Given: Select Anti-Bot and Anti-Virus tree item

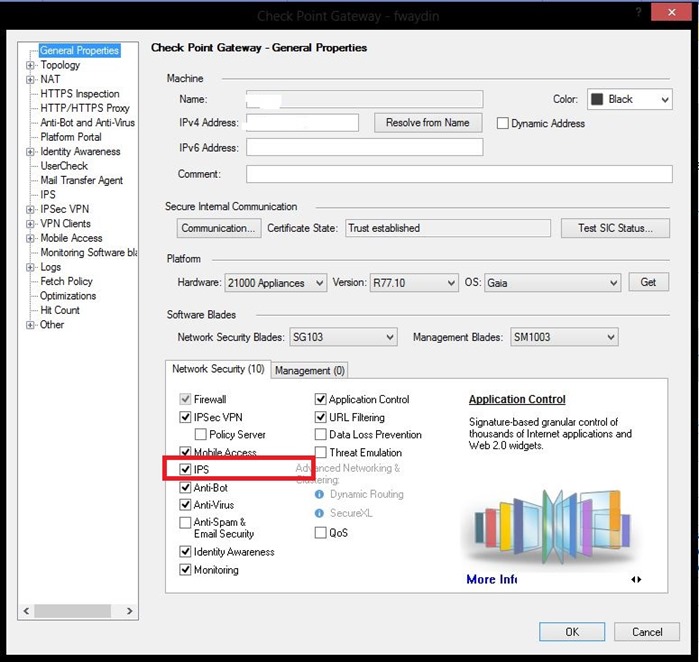Looking at the screenshot, I should [x=87, y=123].
